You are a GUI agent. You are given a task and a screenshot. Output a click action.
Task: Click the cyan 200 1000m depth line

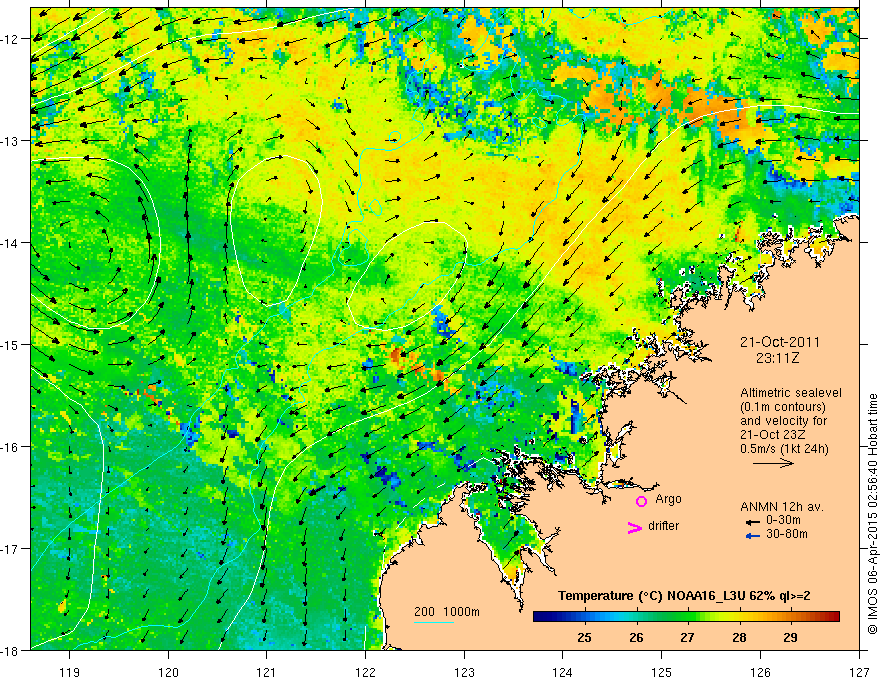click(x=434, y=622)
